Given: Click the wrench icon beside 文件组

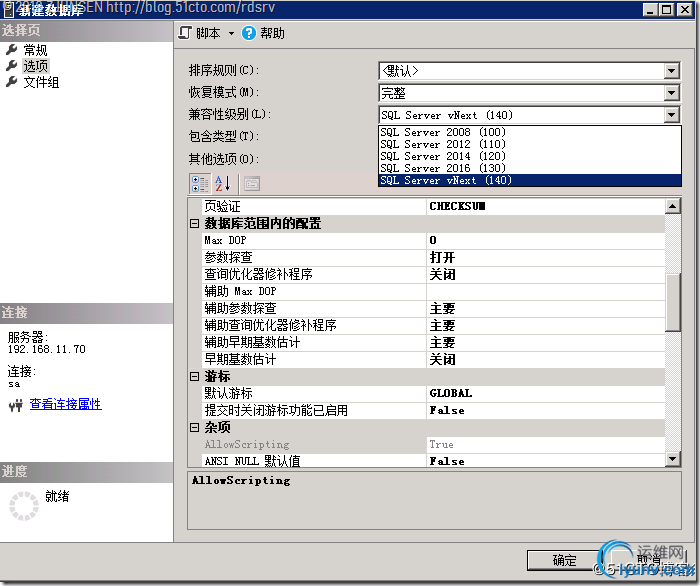Looking at the screenshot, I should (x=12, y=82).
